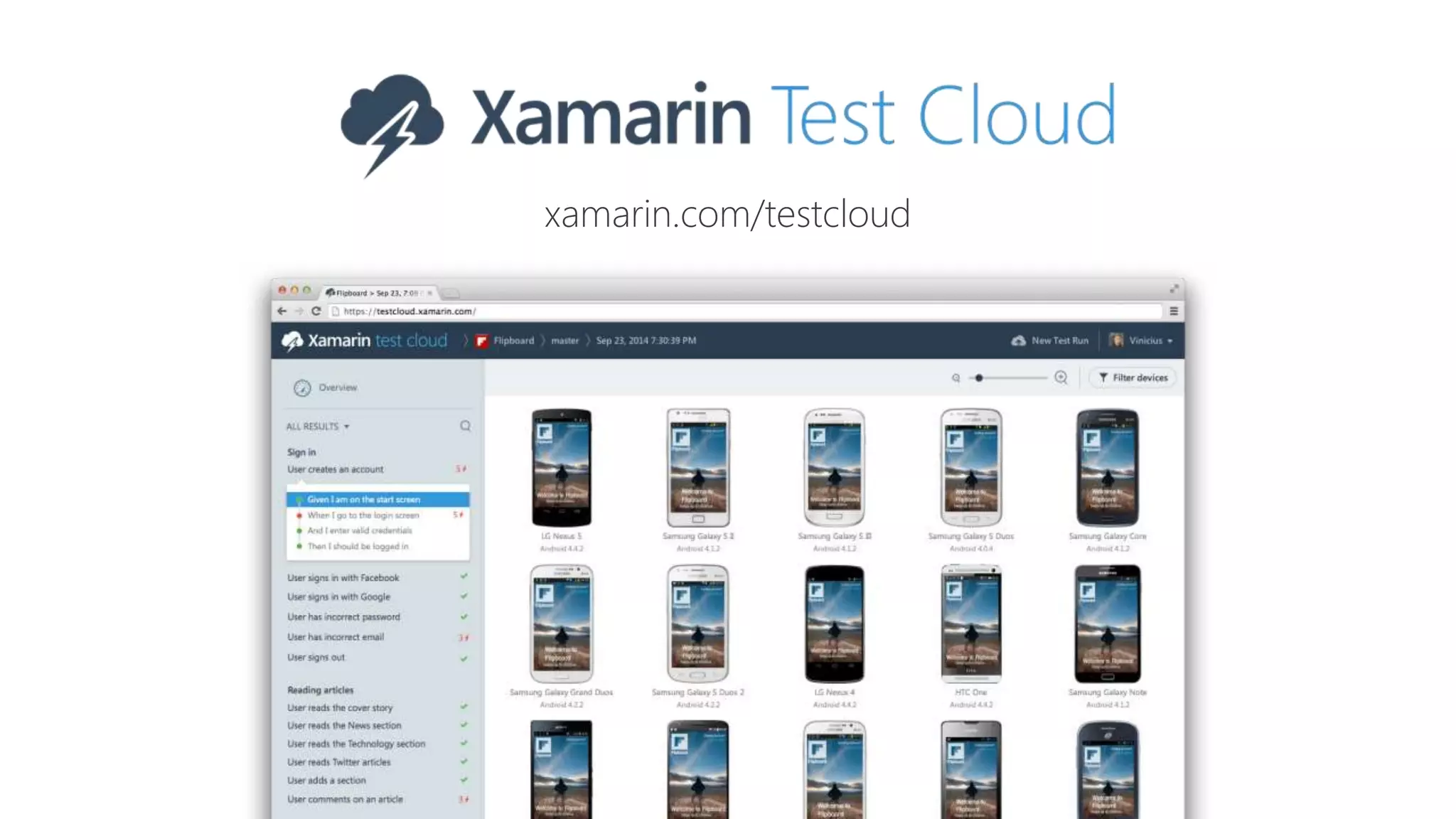Screen dimensions: 1456x819
Task: Open the Vinicius user dropdown
Action: coord(1141,341)
